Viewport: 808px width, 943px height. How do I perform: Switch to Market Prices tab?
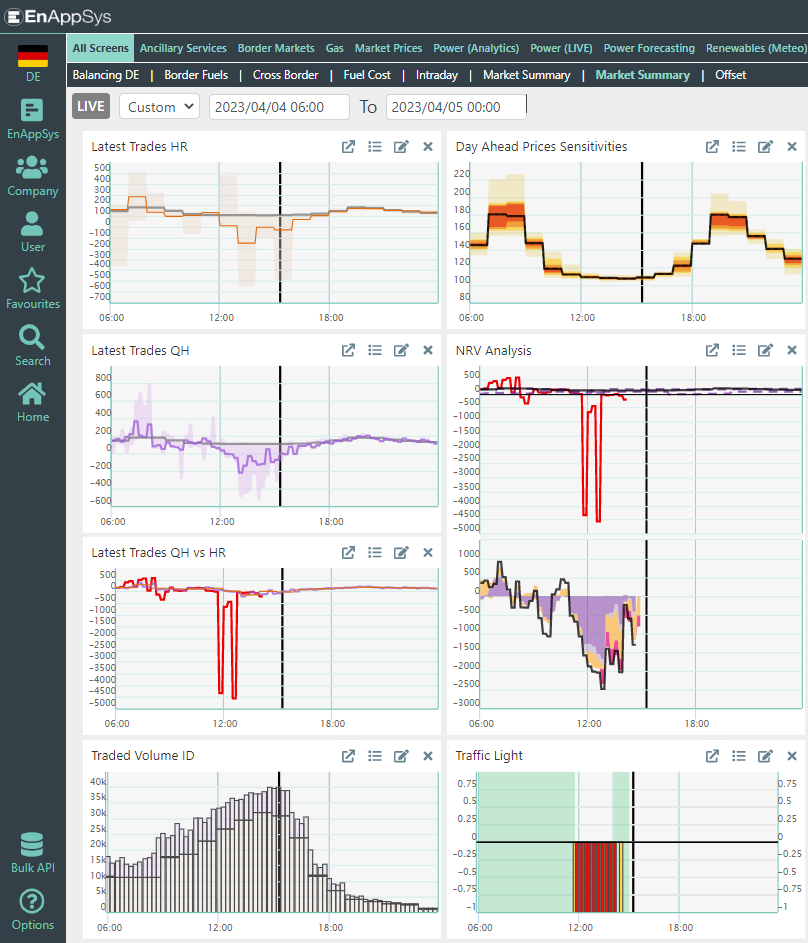pyautogui.click(x=388, y=48)
